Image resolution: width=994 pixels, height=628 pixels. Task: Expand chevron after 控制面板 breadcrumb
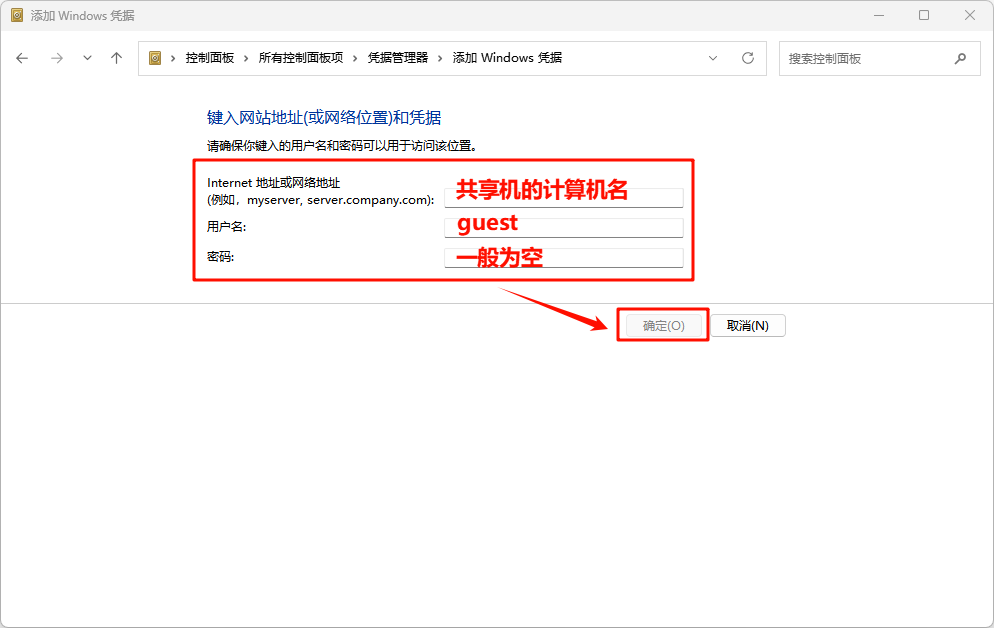(246, 58)
